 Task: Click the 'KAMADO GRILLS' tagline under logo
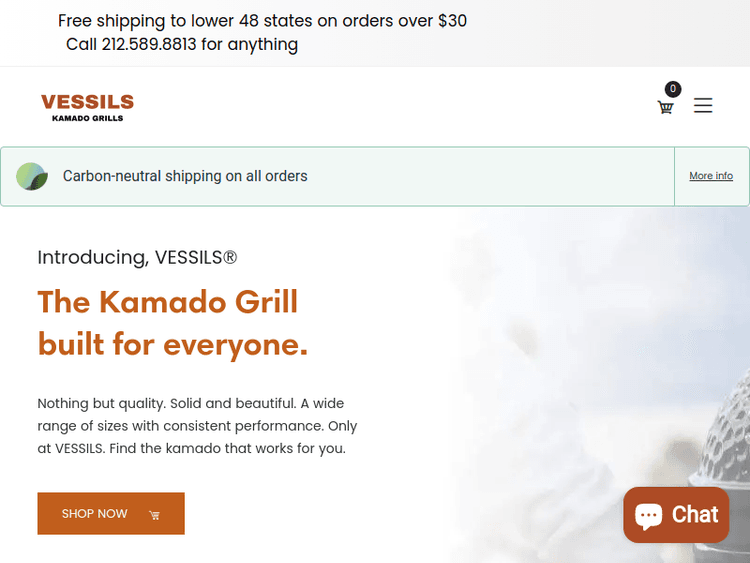tap(87, 118)
